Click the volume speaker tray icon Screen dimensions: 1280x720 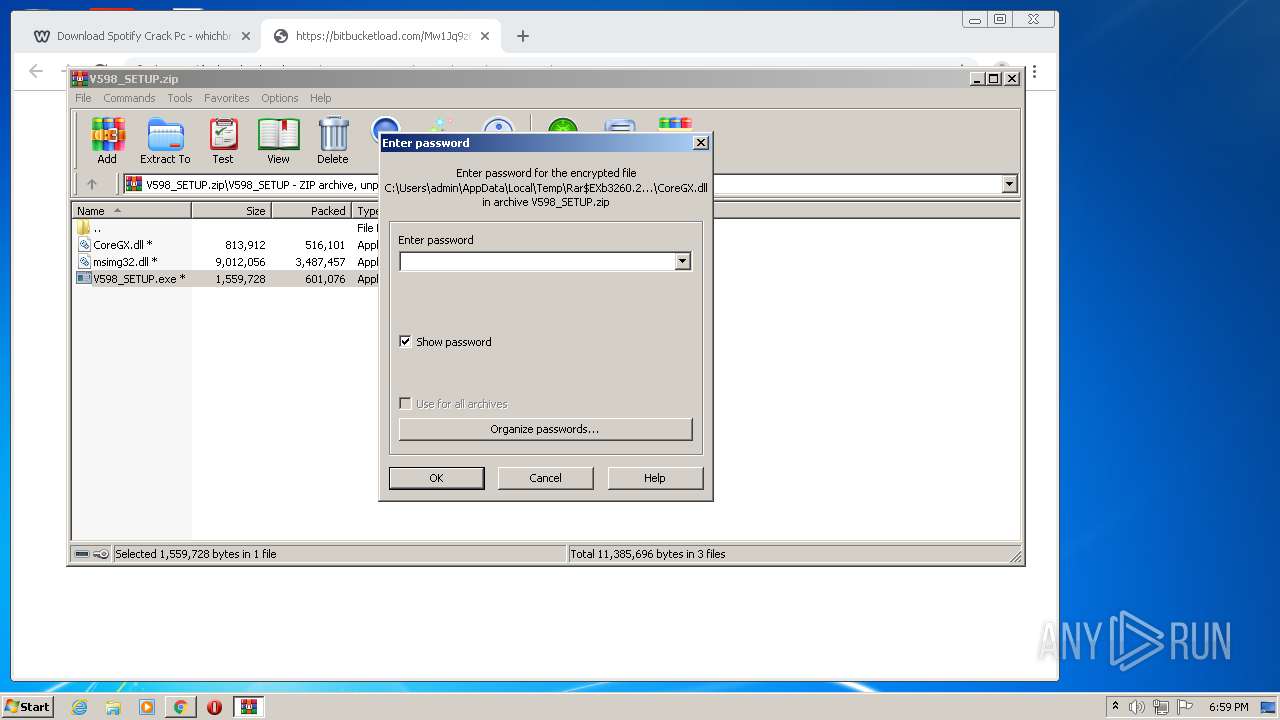(1137, 707)
